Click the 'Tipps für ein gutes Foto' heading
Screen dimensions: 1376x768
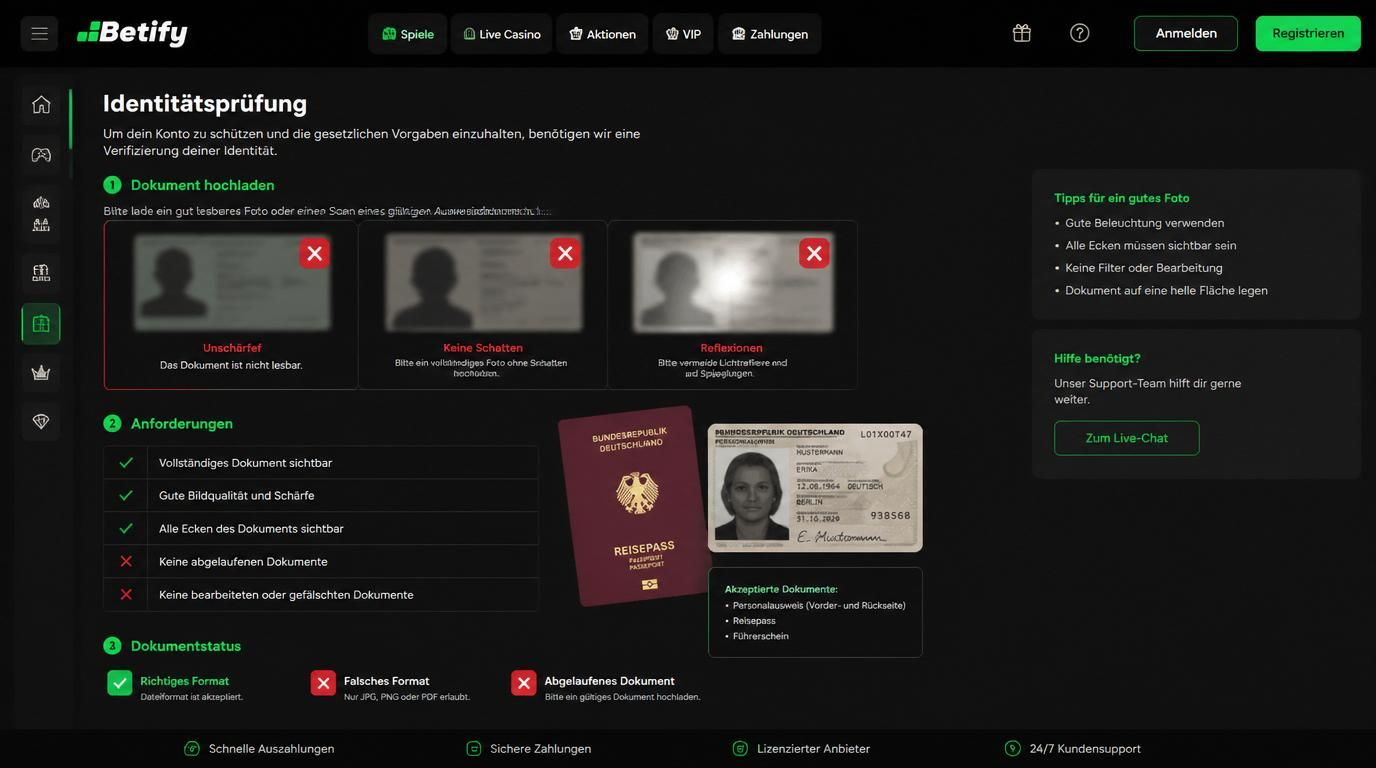(1122, 198)
